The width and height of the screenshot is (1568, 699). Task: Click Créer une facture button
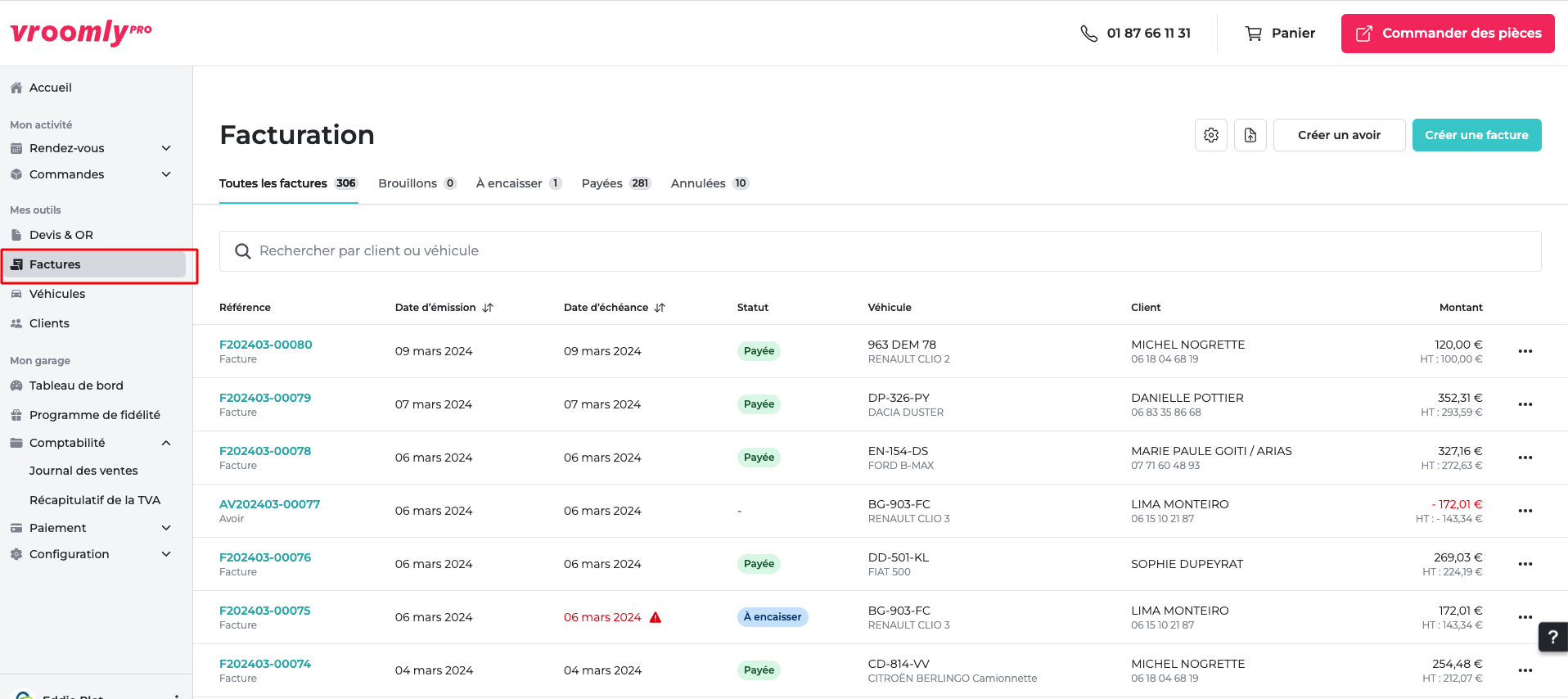[x=1476, y=135]
